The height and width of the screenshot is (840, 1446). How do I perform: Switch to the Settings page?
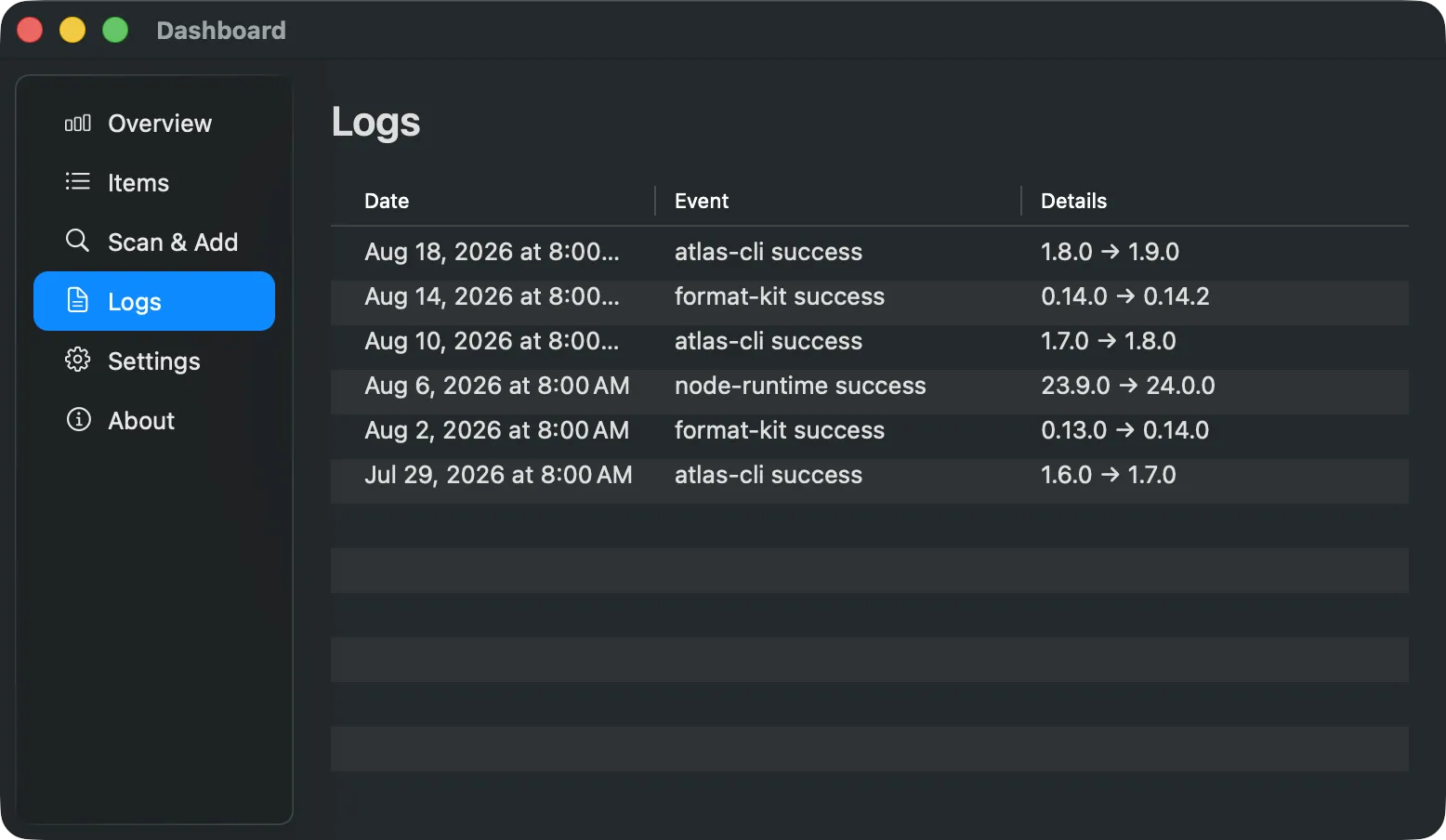coord(154,361)
